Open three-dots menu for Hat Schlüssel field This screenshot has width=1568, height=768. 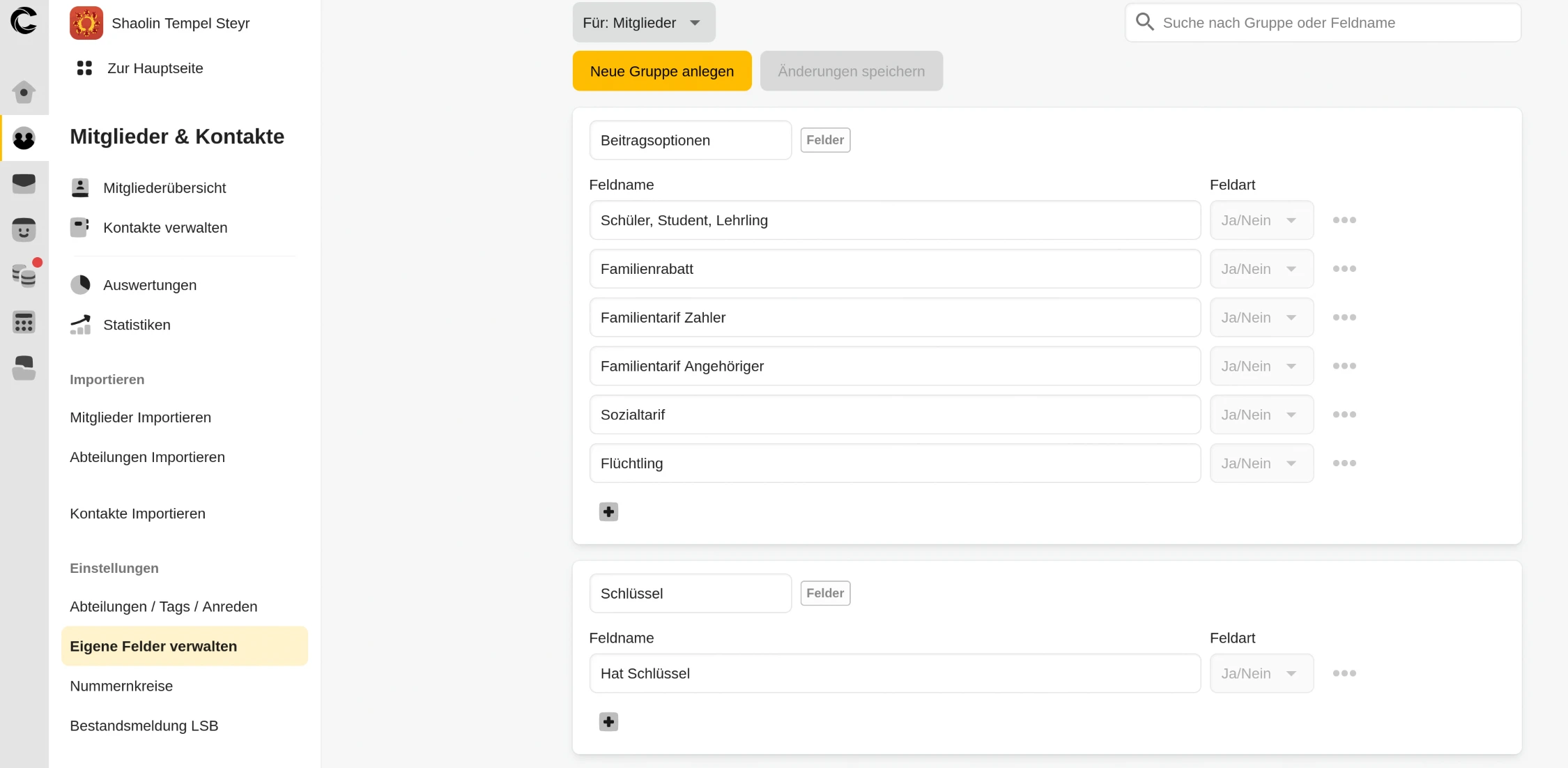[x=1344, y=673]
